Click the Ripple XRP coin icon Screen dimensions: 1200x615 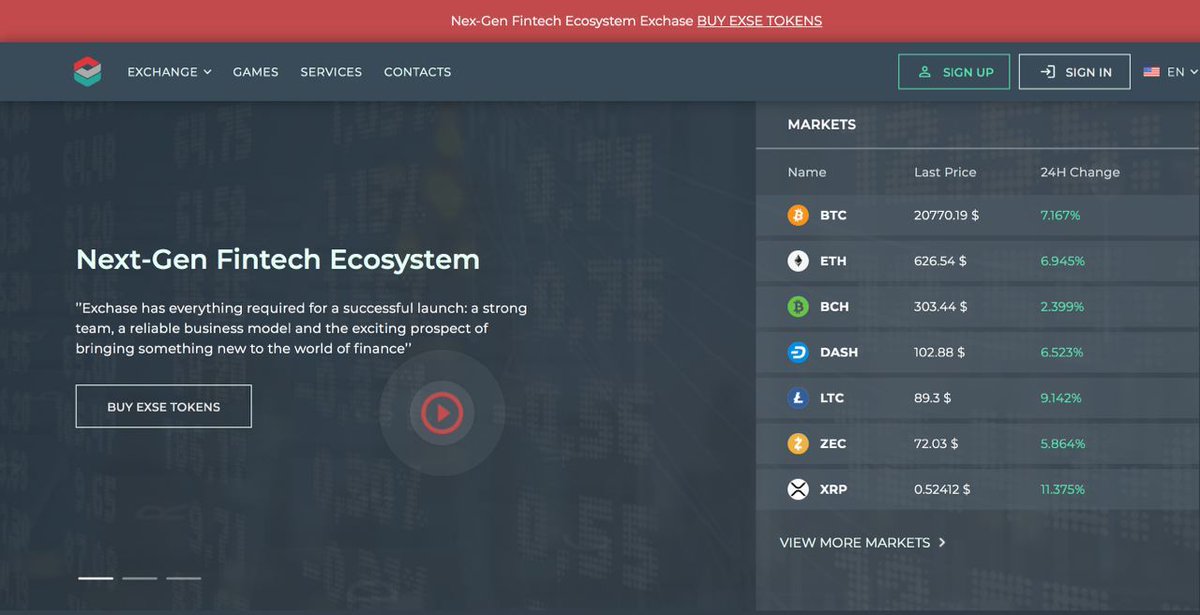pos(798,489)
